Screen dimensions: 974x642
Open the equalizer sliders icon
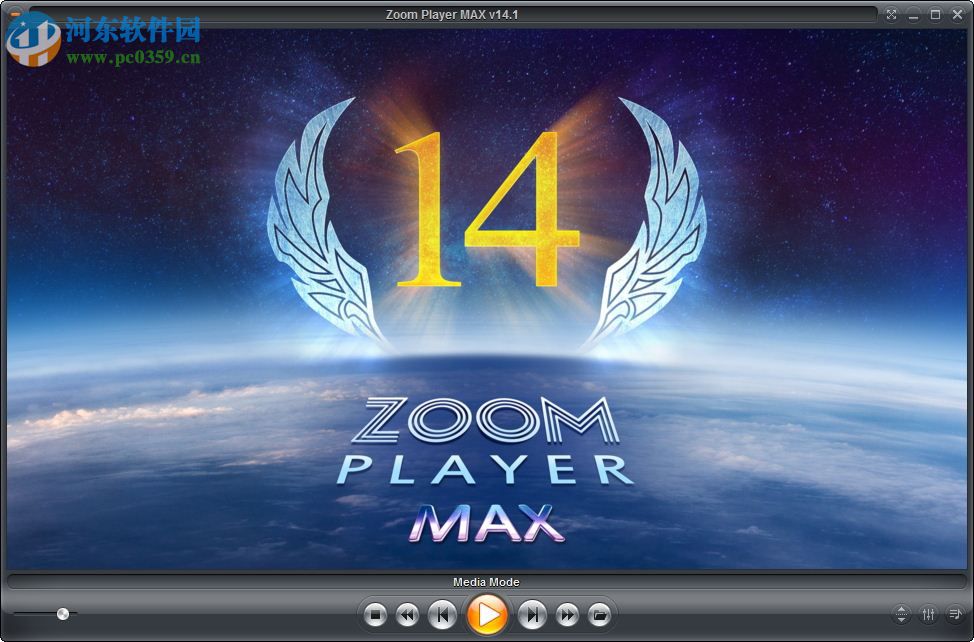pos(927,615)
